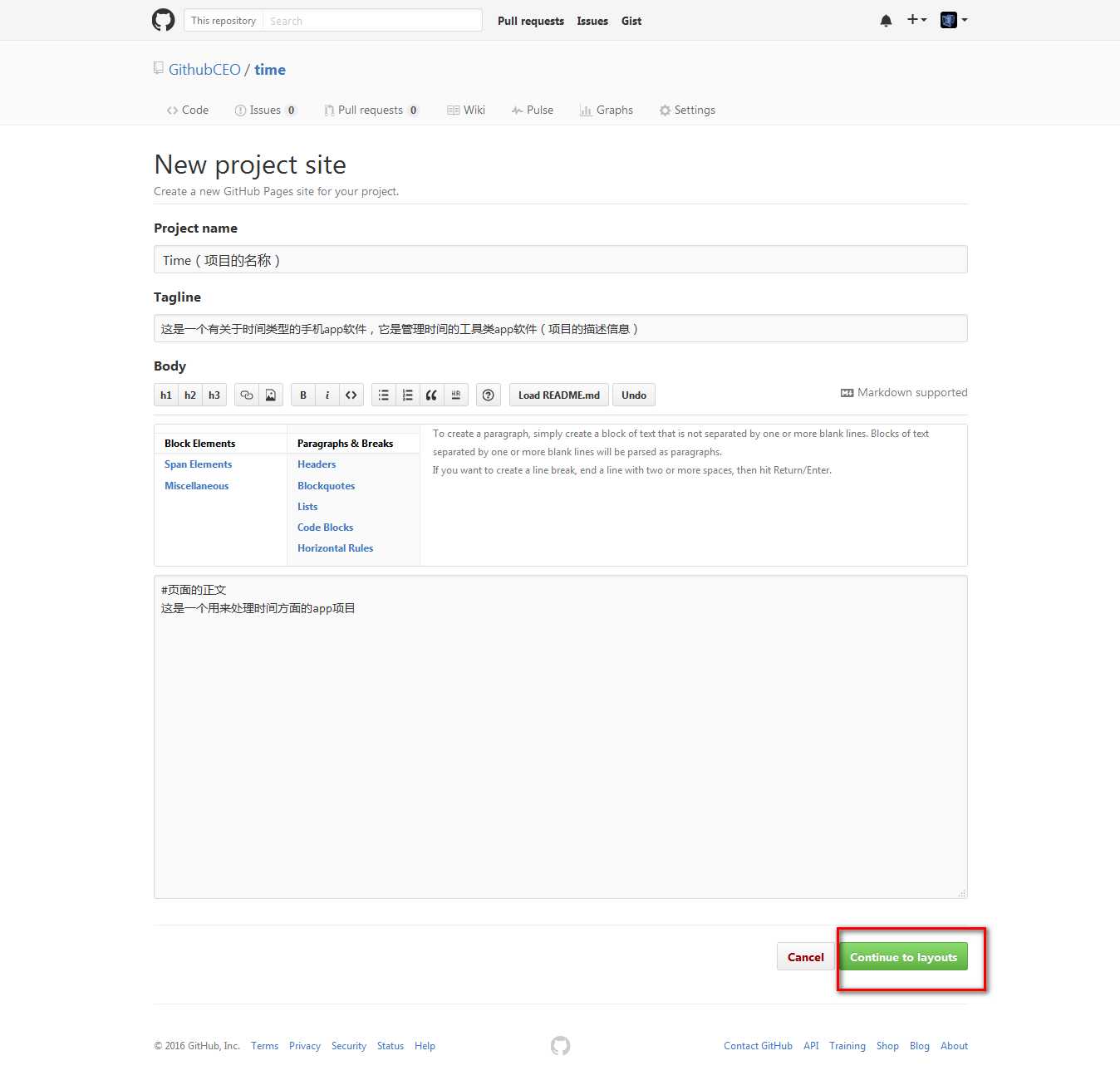Insert blockquote with quote icon
The width and height of the screenshot is (1120, 1085).
[432, 395]
